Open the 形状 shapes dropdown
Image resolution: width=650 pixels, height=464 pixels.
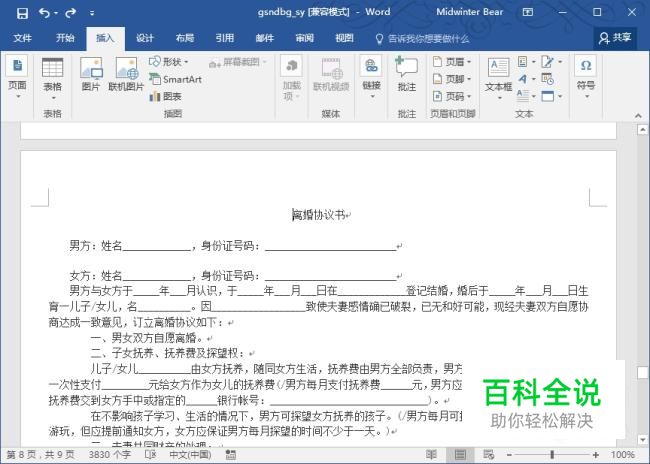click(169, 62)
